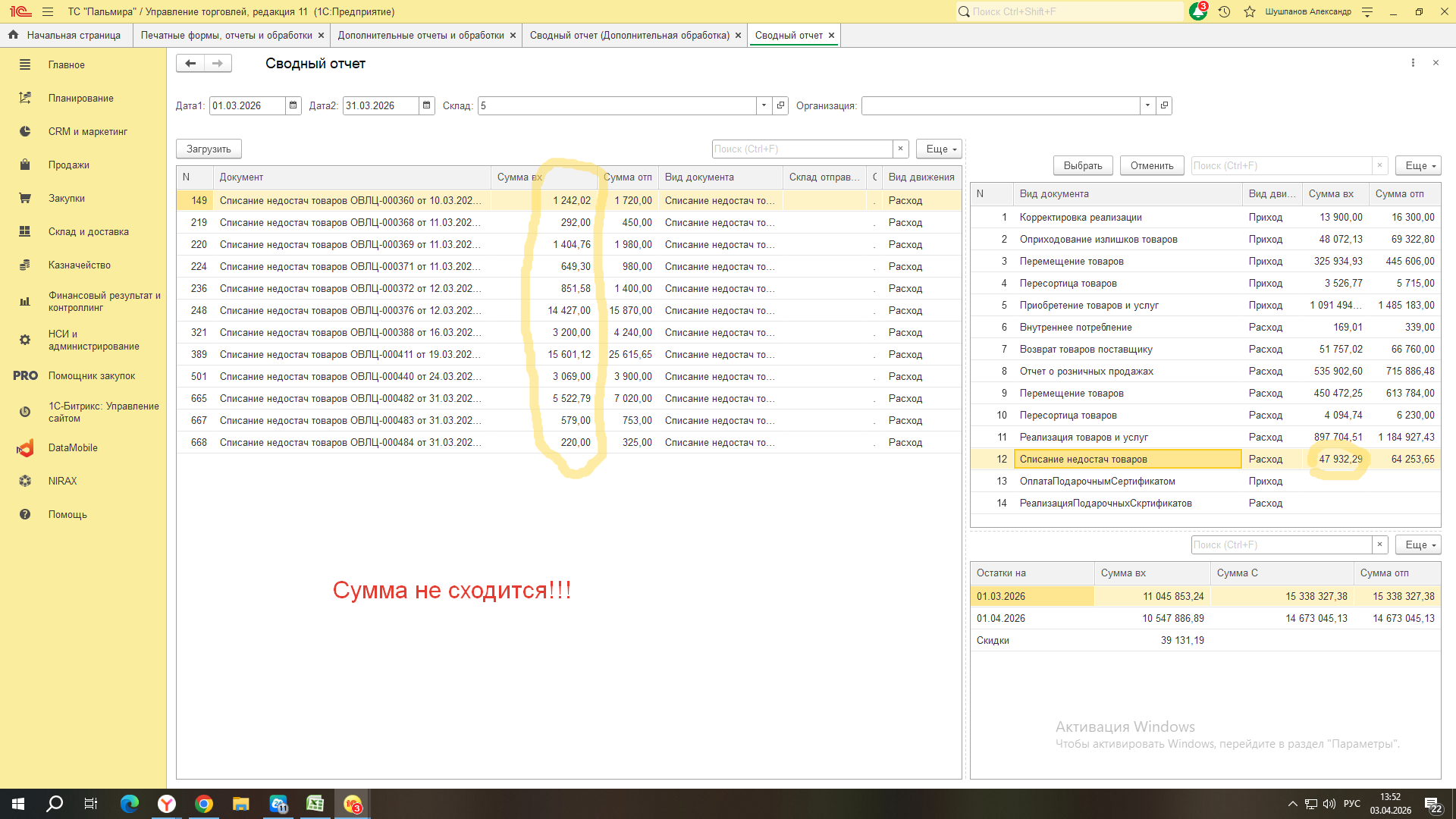This screenshot has height=819, width=1456.
Task: Click the favorites star icon
Action: point(1249,12)
